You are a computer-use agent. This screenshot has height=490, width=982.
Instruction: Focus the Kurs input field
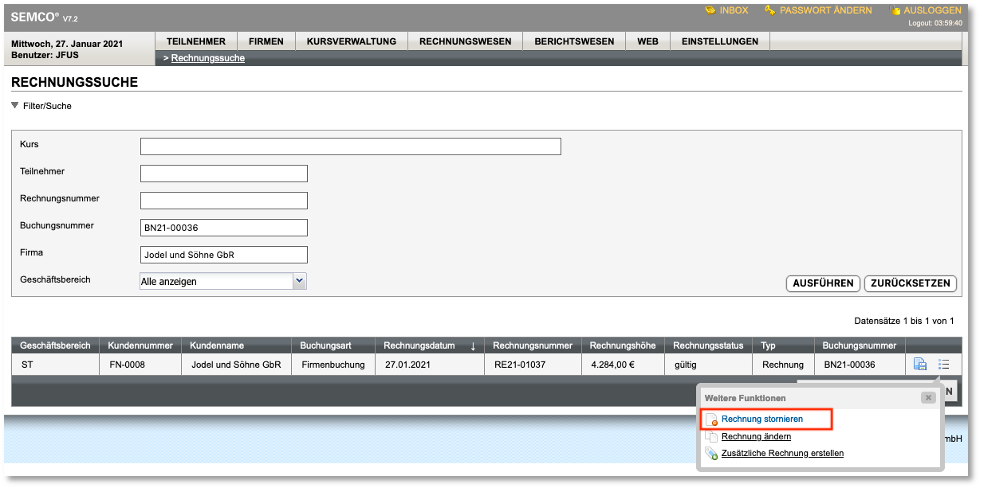(x=350, y=147)
